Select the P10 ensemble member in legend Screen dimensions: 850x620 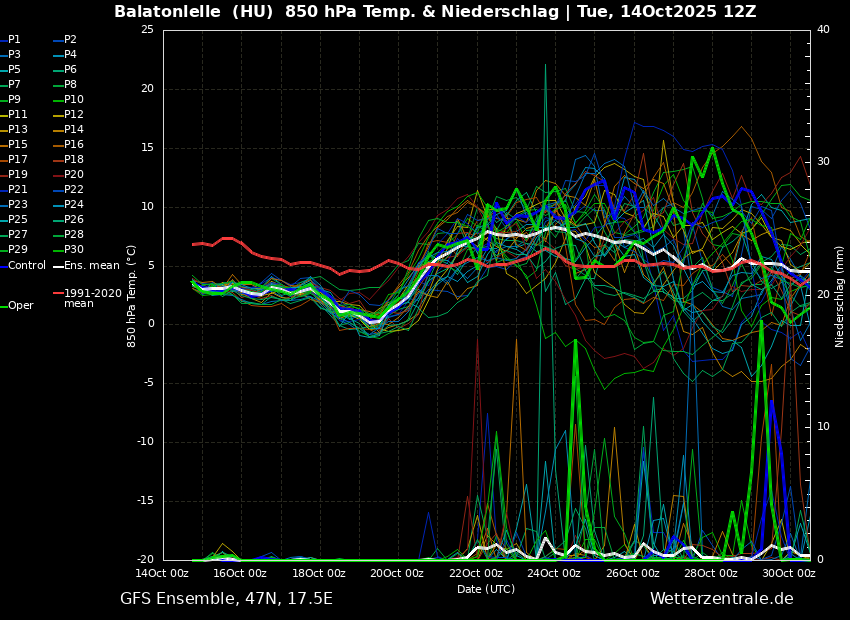coord(74,100)
